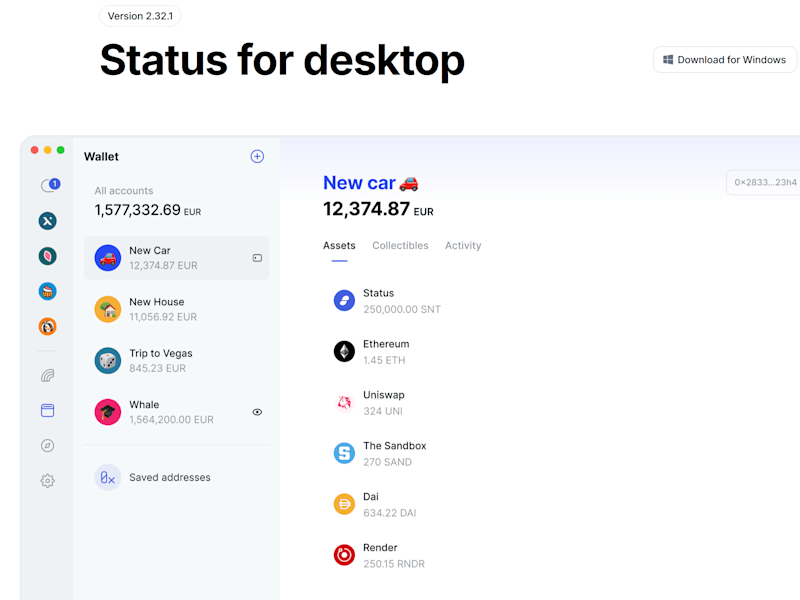800x600 pixels.
Task: Click the 324 UNI balance
Action: pyautogui.click(x=383, y=411)
